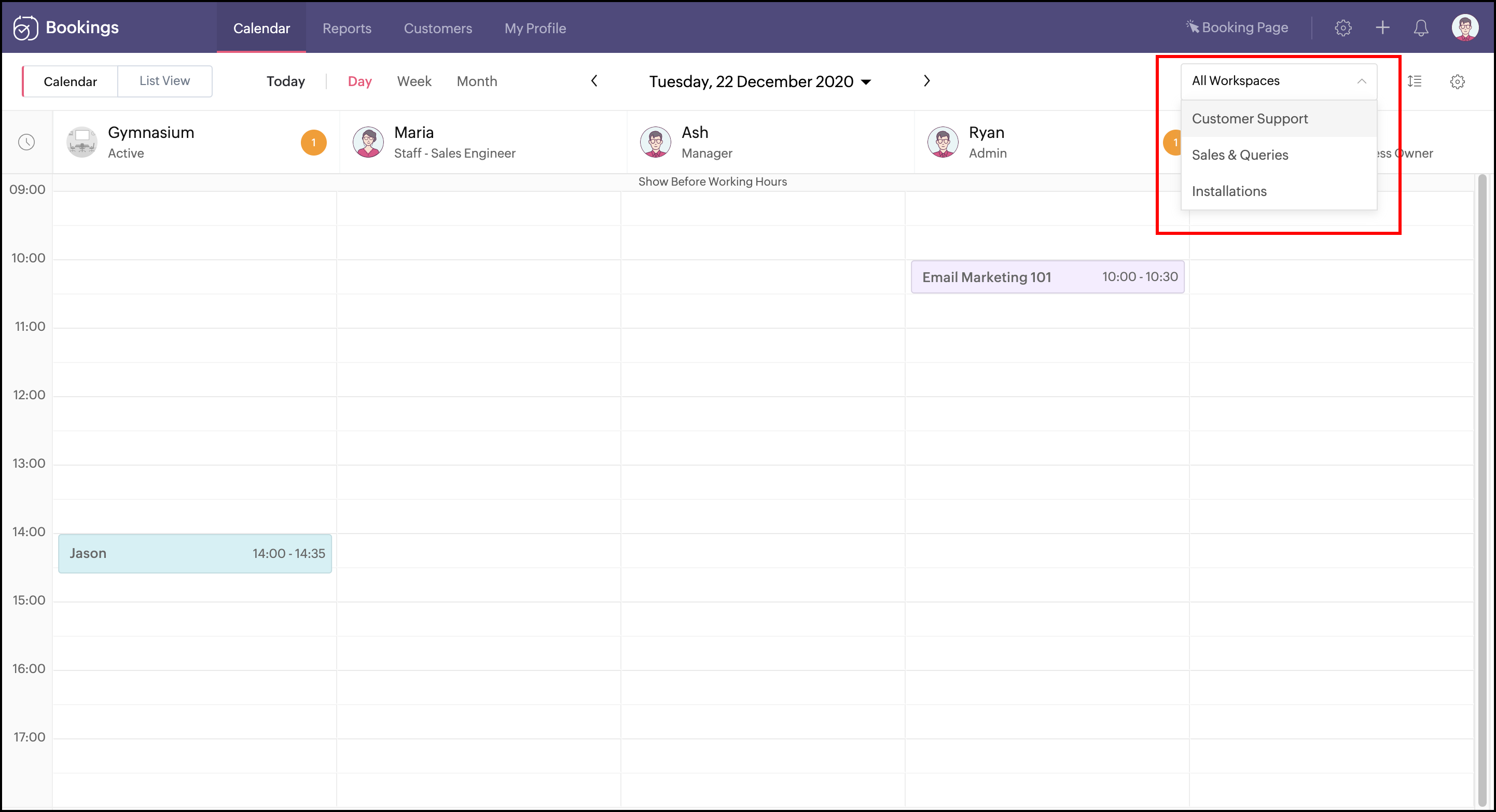This screenshot has width=1496, height=812.
Task: Select Month view
Action: pyautogui.click(x=476, y=81)
